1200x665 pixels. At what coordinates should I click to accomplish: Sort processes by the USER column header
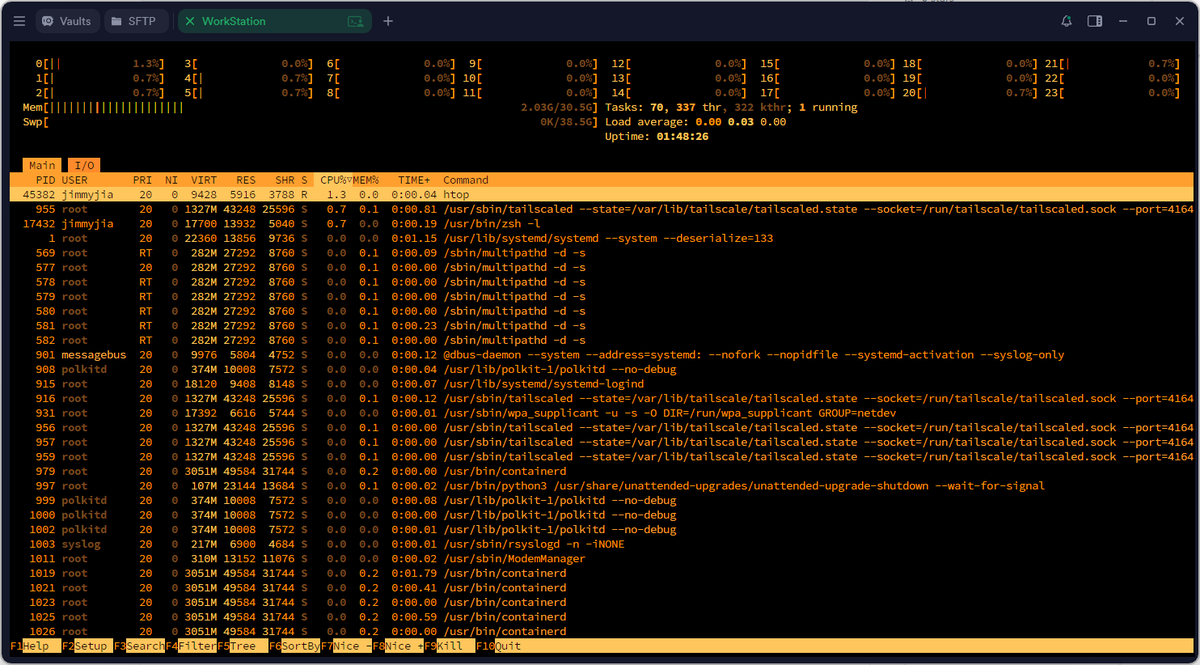(75, 180)
